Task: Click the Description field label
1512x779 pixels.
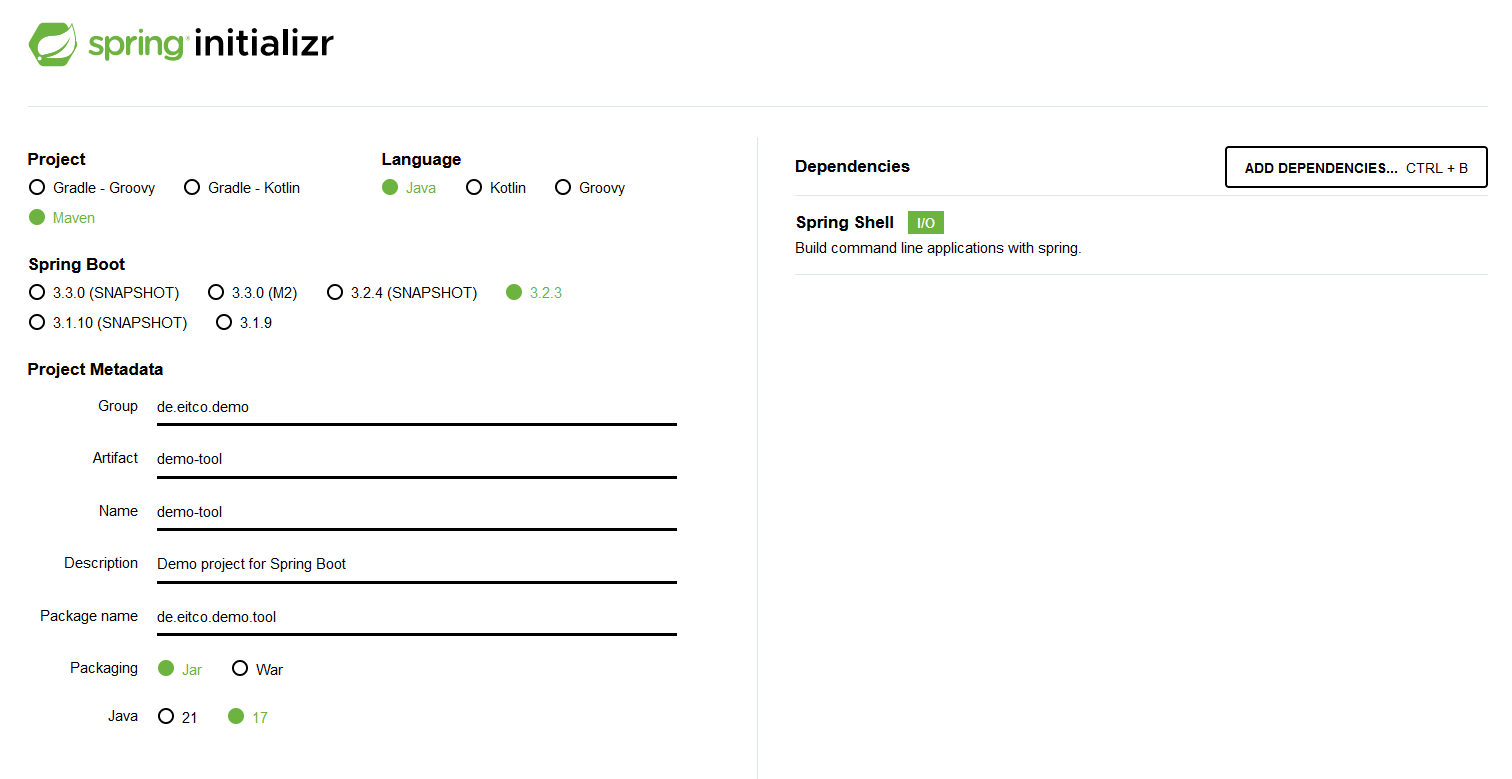Action: (x=101, y=563)
